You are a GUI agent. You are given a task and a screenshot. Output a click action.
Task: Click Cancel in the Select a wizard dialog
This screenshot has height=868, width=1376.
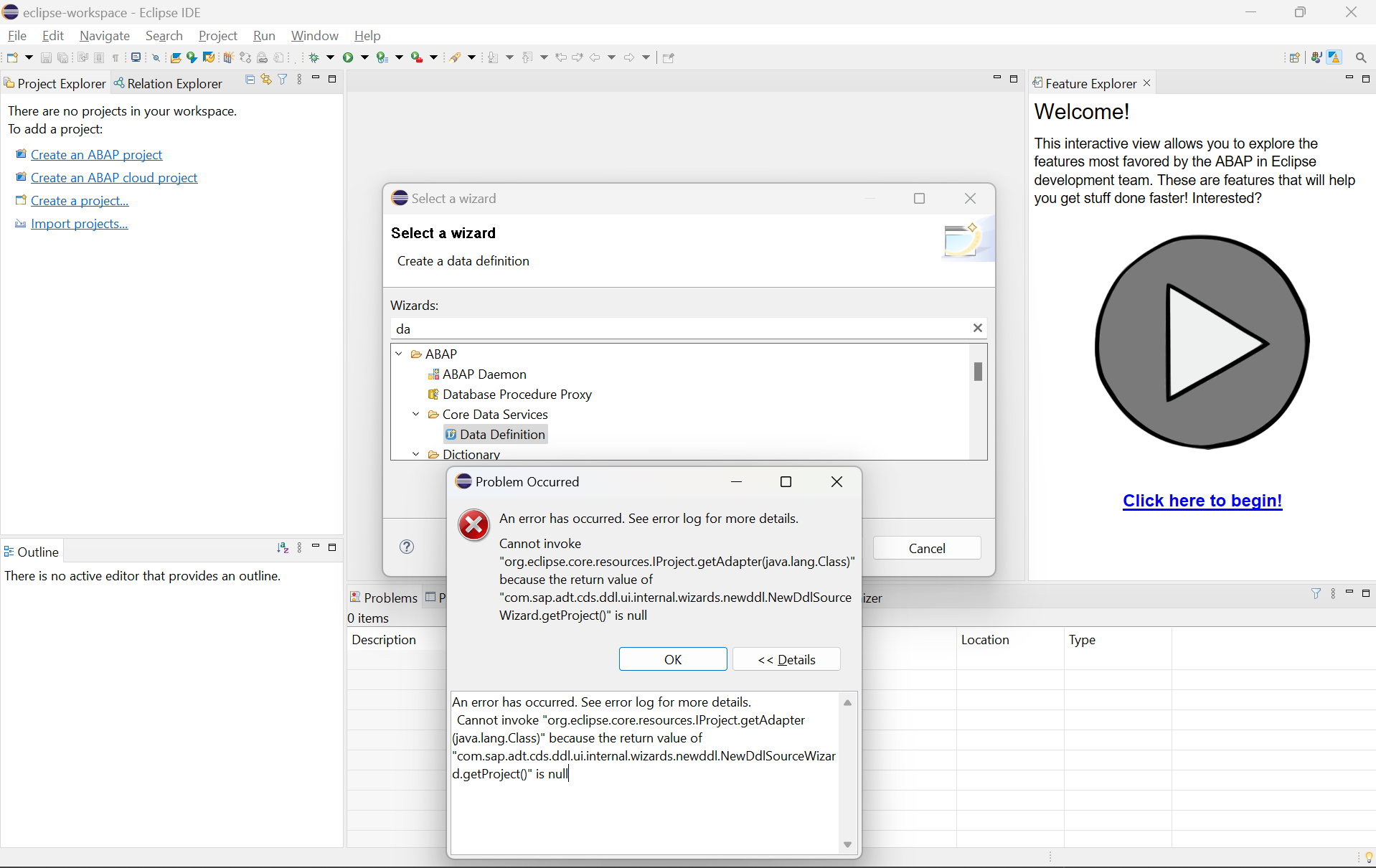click(927, 548)
